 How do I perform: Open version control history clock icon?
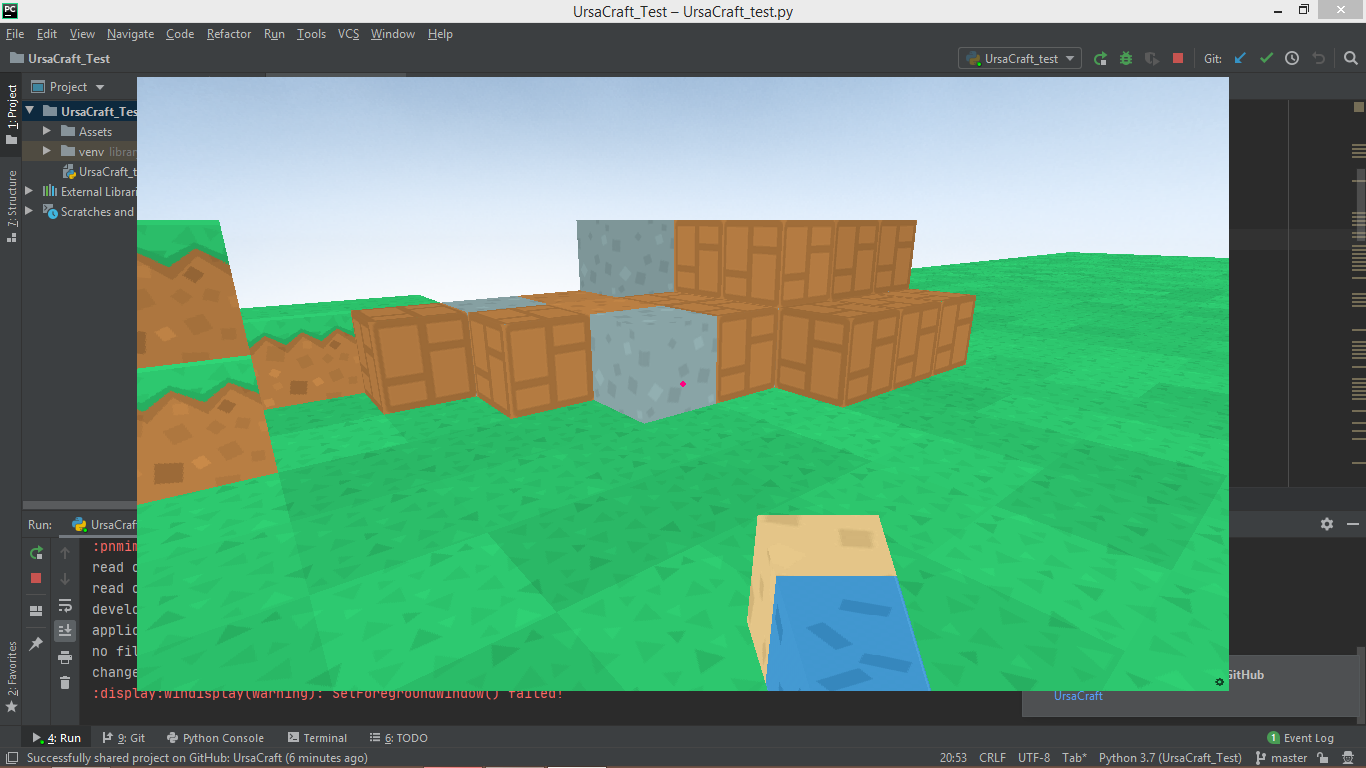point(1290,58)
